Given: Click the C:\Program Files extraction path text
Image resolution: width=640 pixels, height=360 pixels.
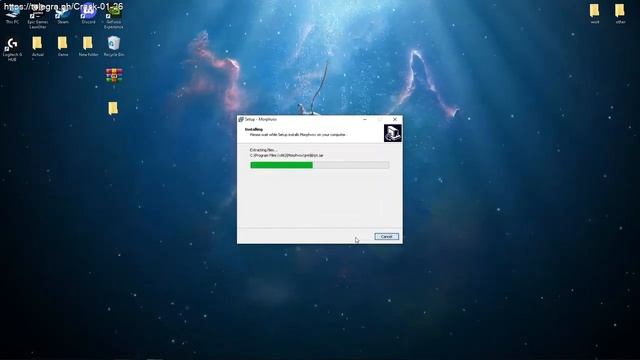Looking at the screenshot, I should [287, 156].
